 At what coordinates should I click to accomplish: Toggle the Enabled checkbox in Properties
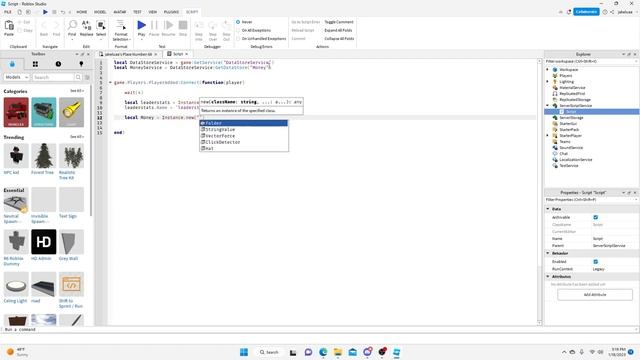(x=596, y=262)
